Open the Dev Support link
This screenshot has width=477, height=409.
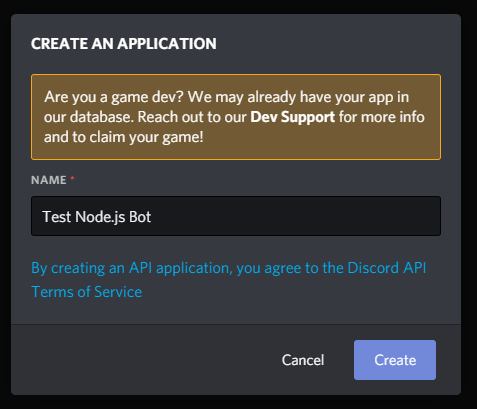292,117
